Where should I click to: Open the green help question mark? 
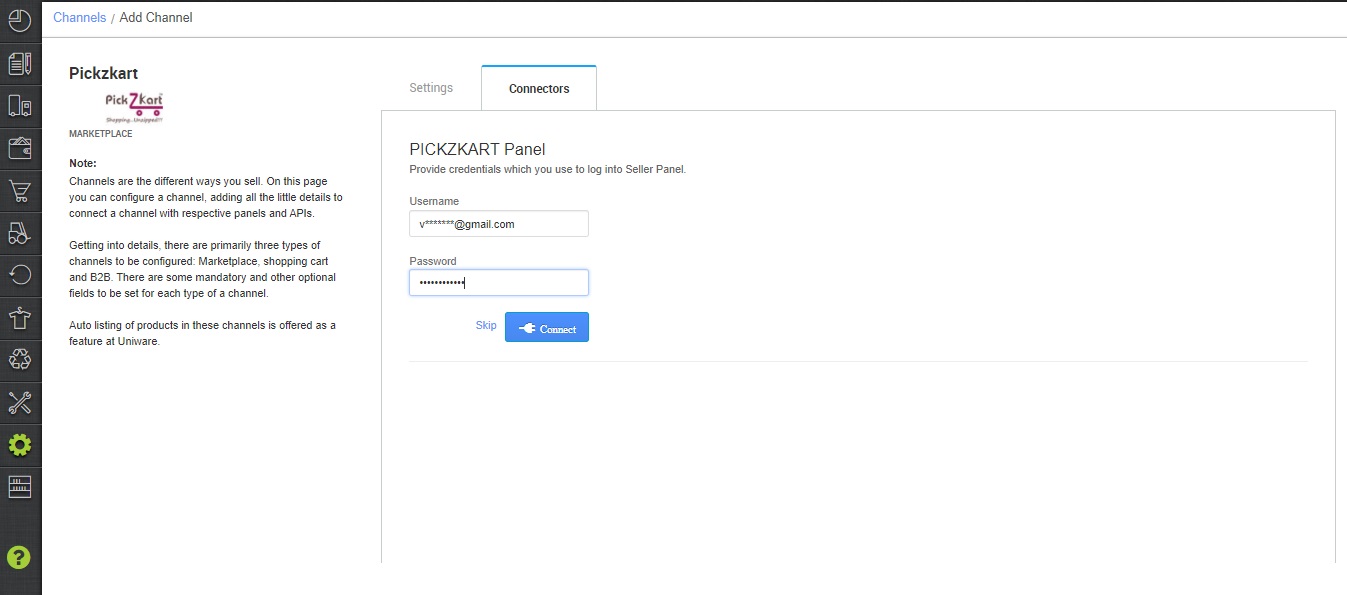point(19,557)
